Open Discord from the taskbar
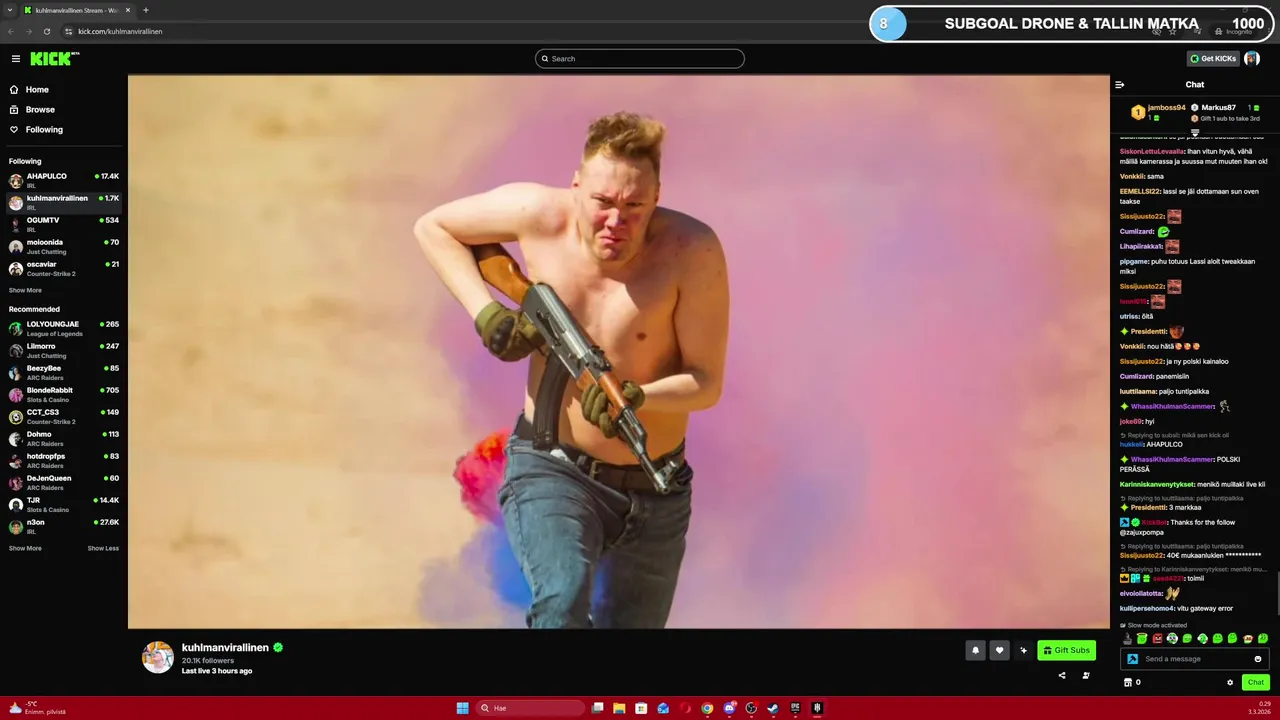 coord(729,708)
